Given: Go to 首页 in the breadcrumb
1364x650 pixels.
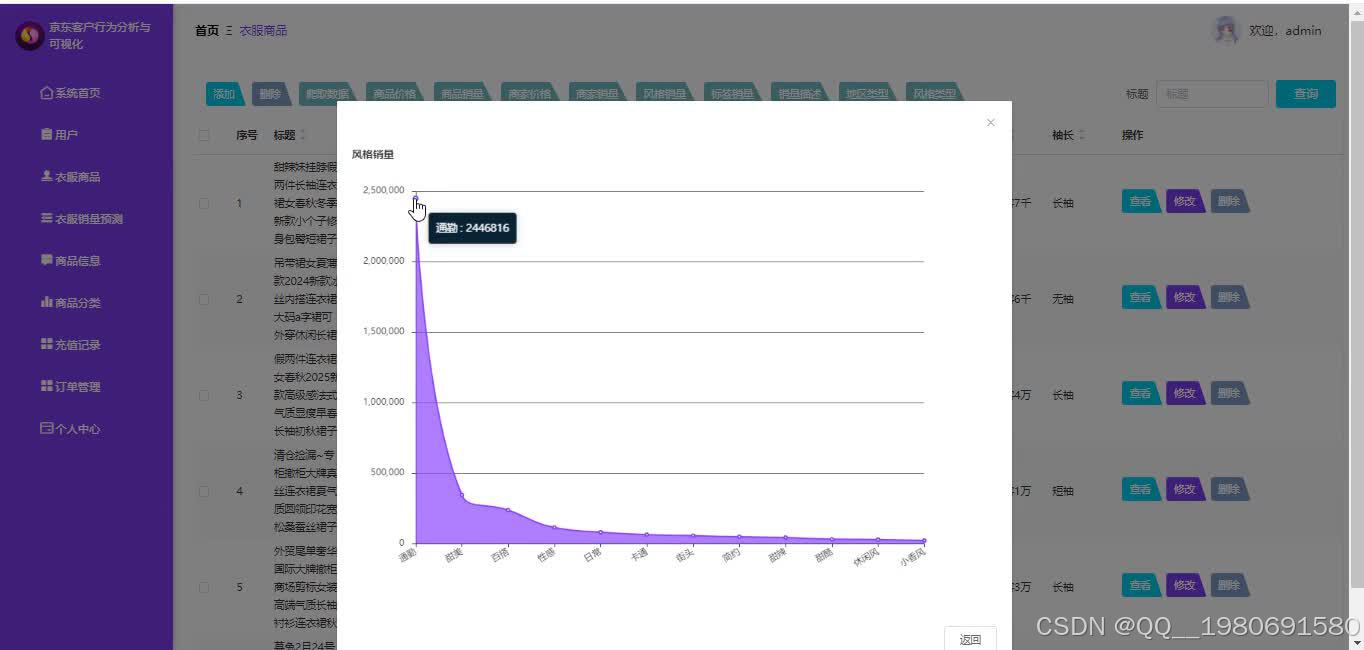Looking at the screenshot, I should click(x=207, y=31).
